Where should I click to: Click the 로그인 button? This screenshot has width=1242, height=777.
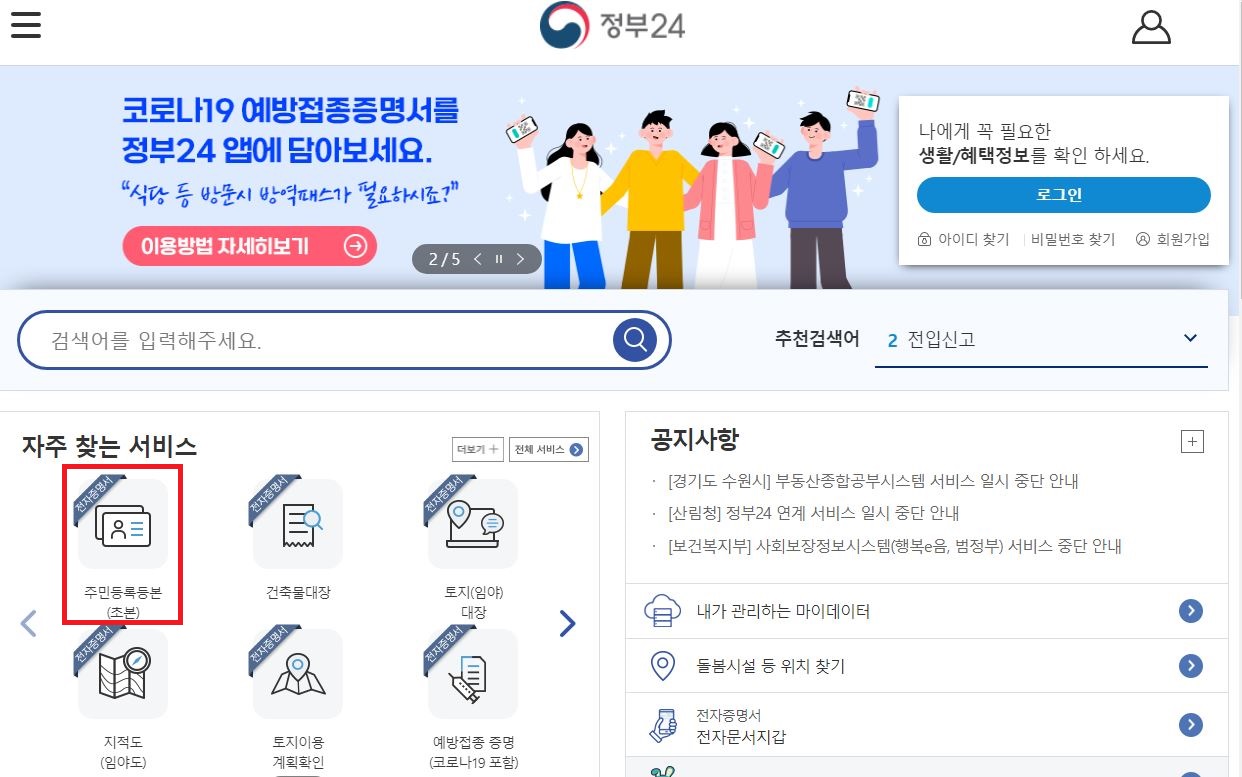pos(1063,195)
